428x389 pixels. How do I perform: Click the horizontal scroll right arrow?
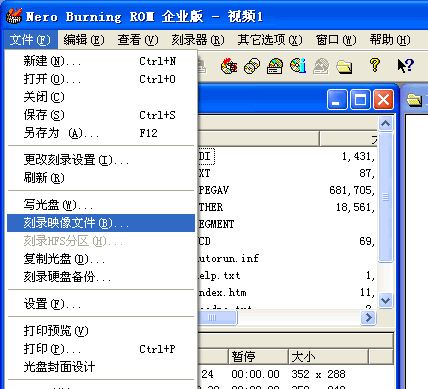tap(368, 317)
